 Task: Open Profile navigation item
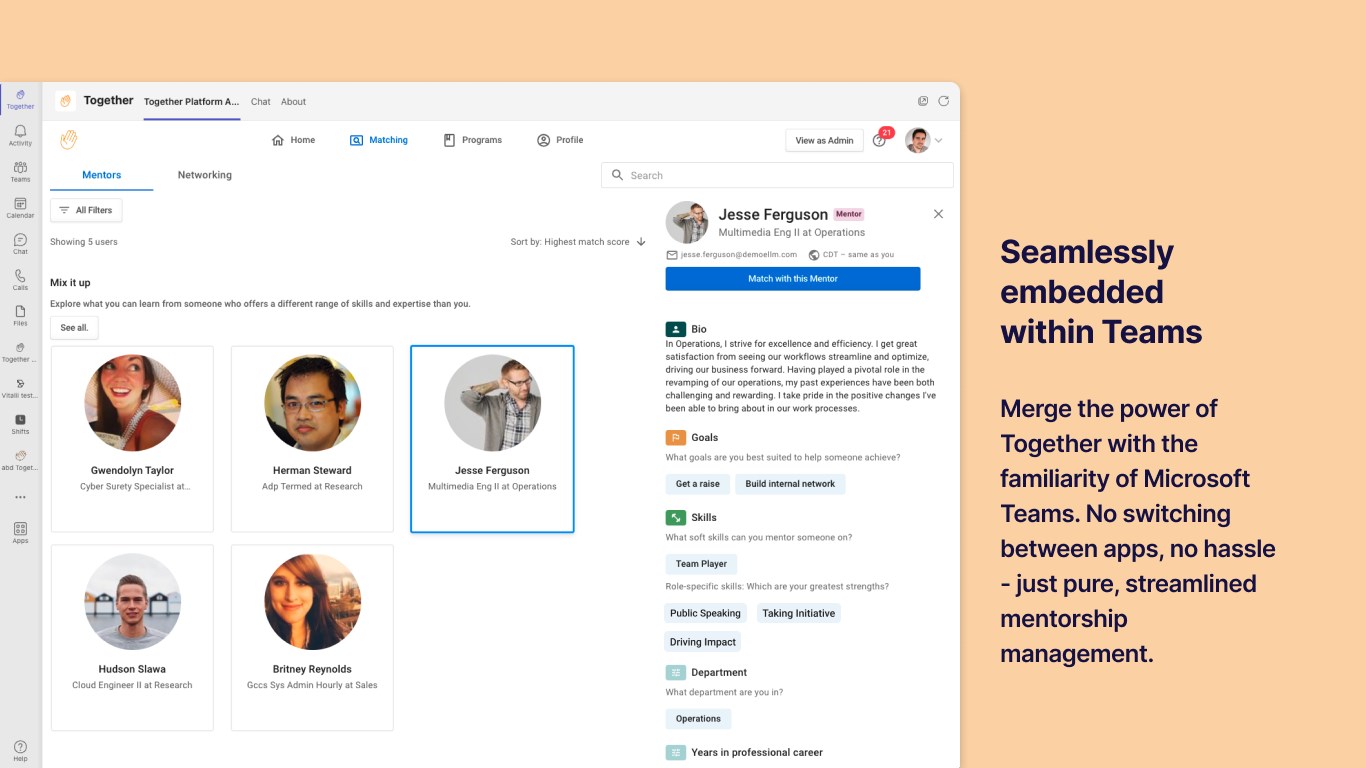click(x=560, y=140)
